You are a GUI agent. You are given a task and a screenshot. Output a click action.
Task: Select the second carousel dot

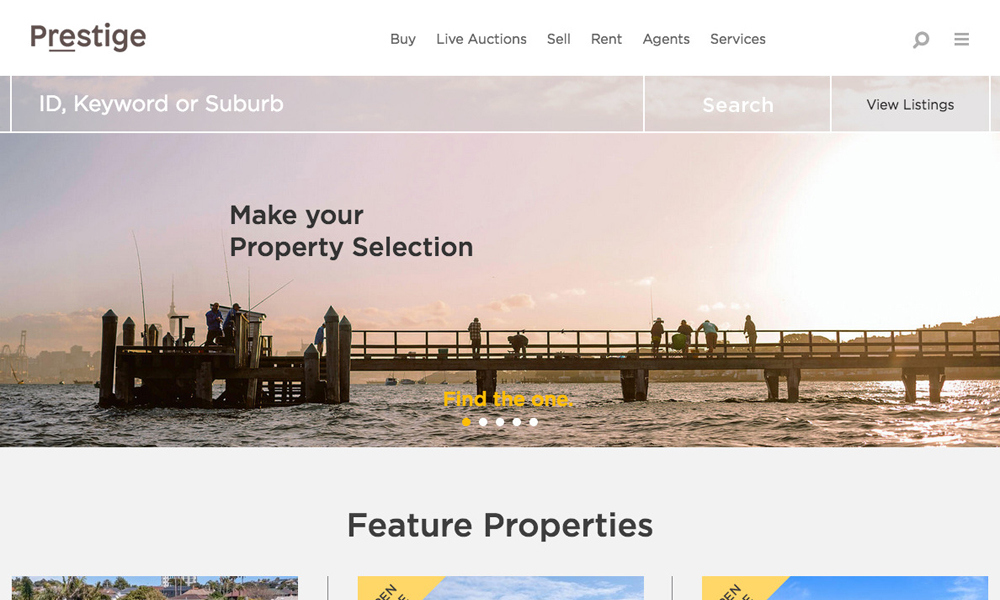pos(483,422)
